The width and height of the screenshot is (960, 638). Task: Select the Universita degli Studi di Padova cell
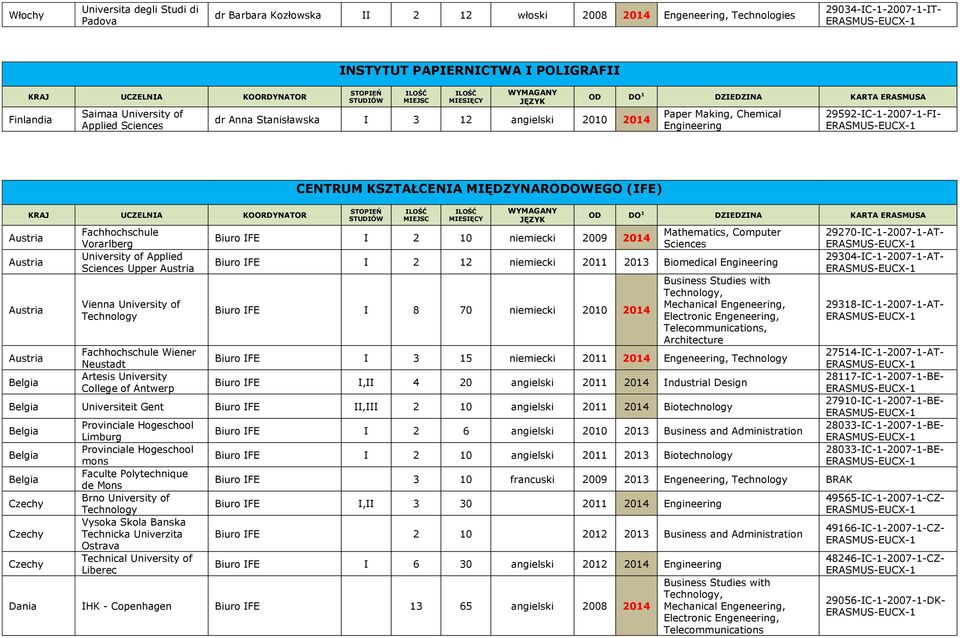(141, 15)
